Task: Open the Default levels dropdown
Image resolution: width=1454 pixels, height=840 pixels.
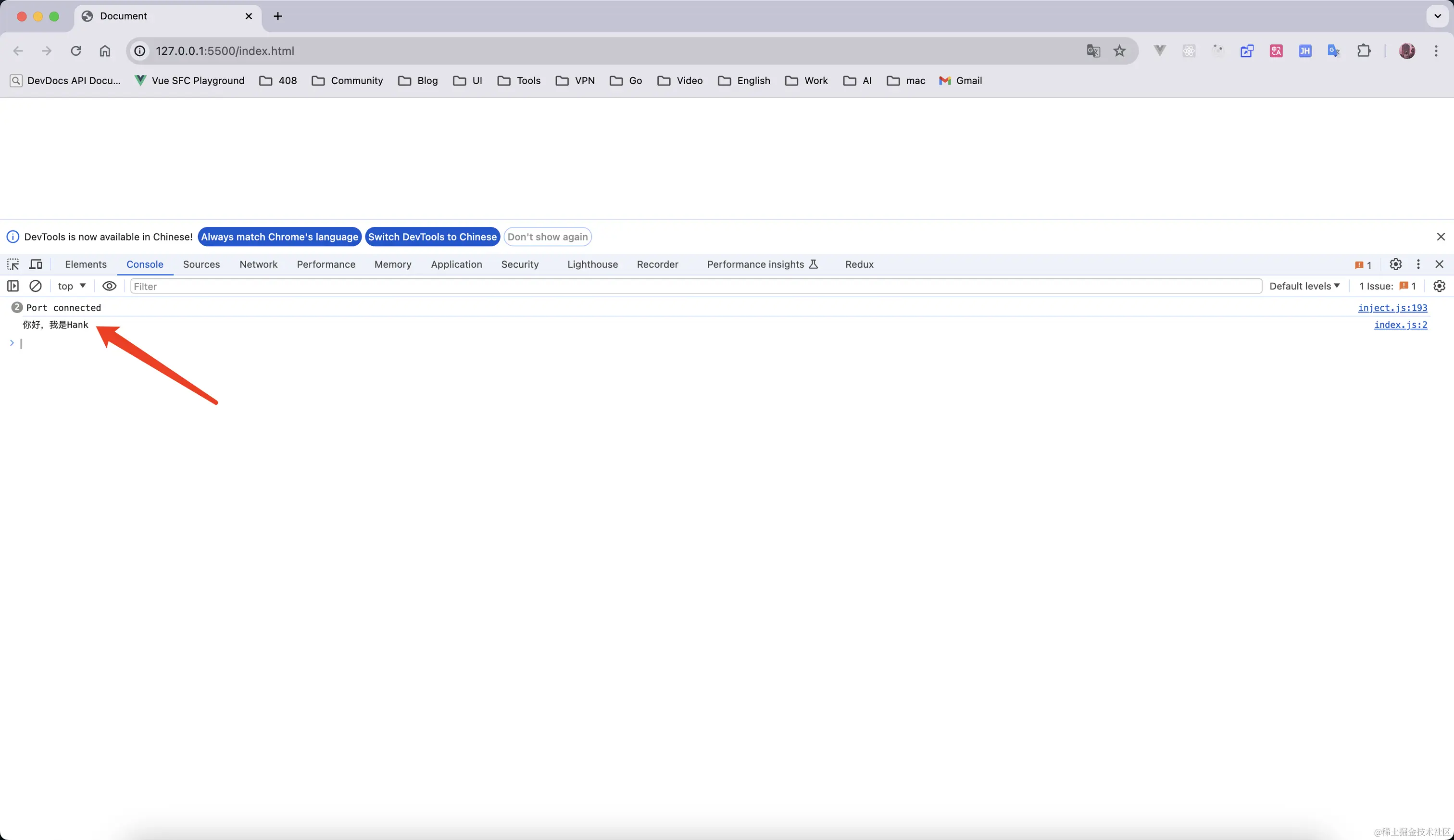Action: 1304,286
